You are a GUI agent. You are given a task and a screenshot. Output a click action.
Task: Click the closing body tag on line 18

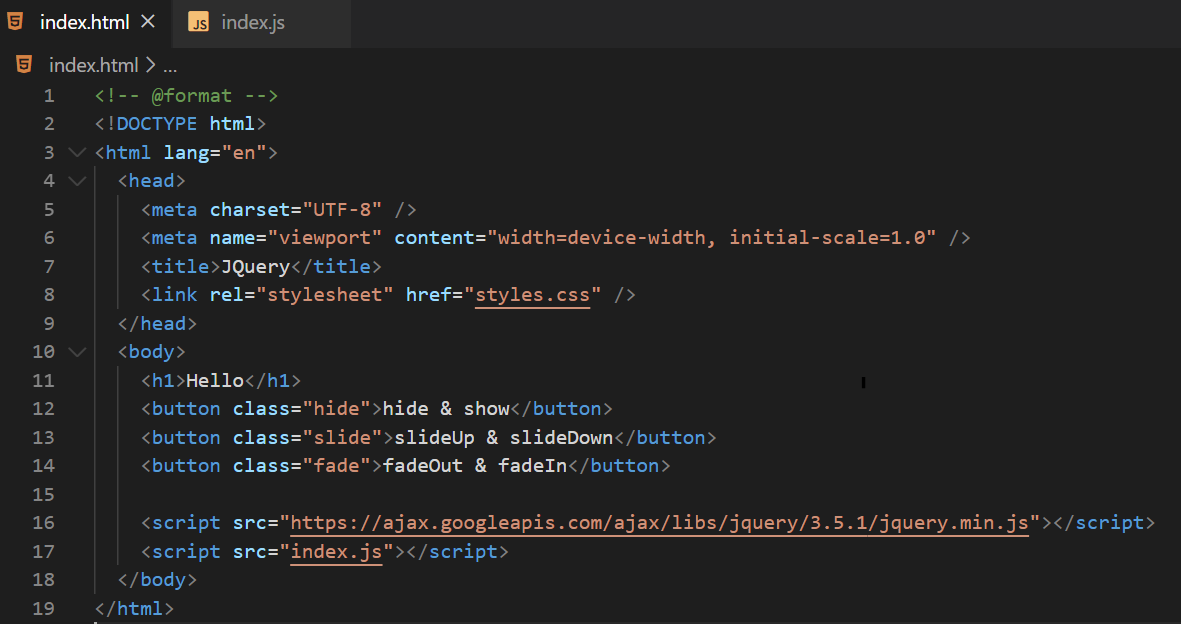[x=157, y=580]
